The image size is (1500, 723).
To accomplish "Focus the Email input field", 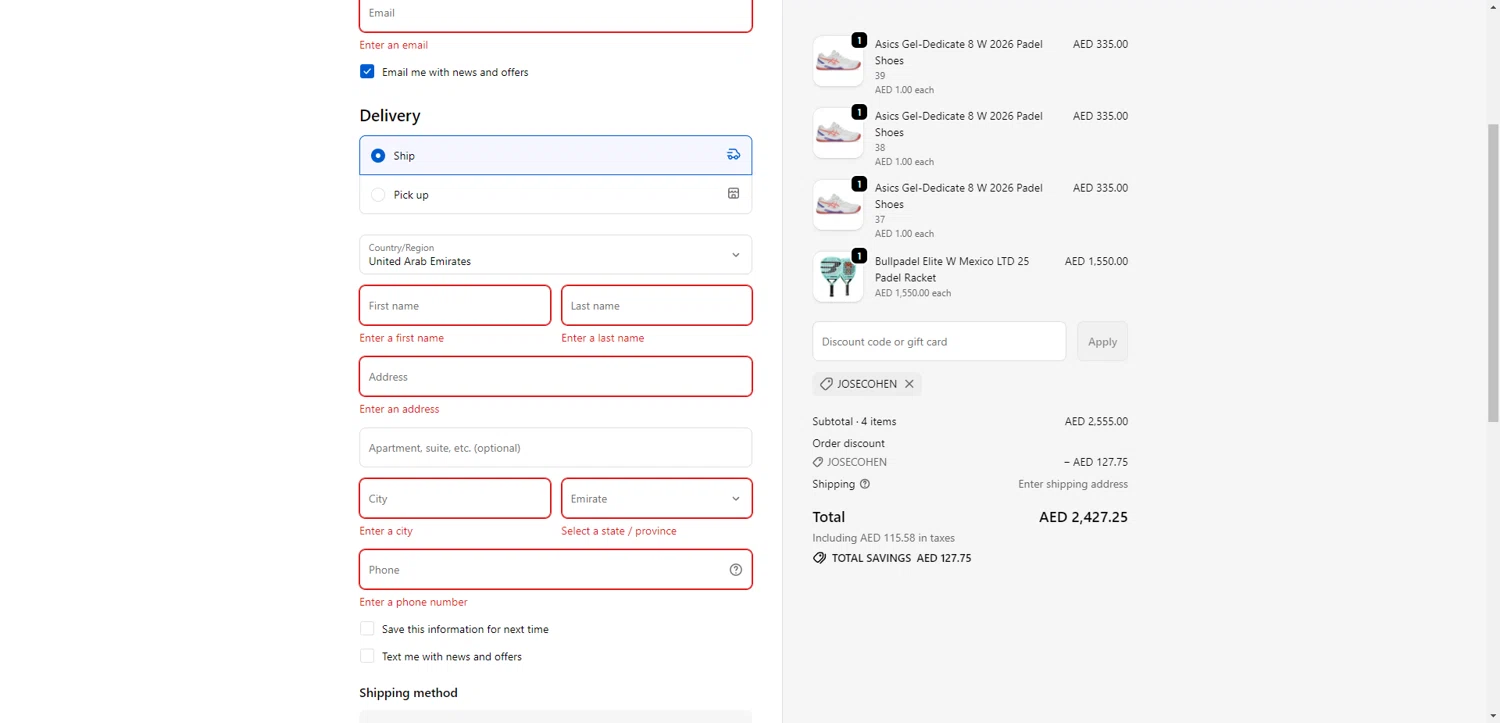I will (556, 14).
